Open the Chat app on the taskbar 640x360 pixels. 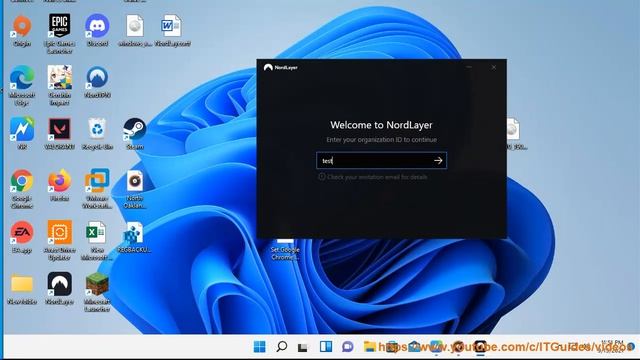click(348, 347)
